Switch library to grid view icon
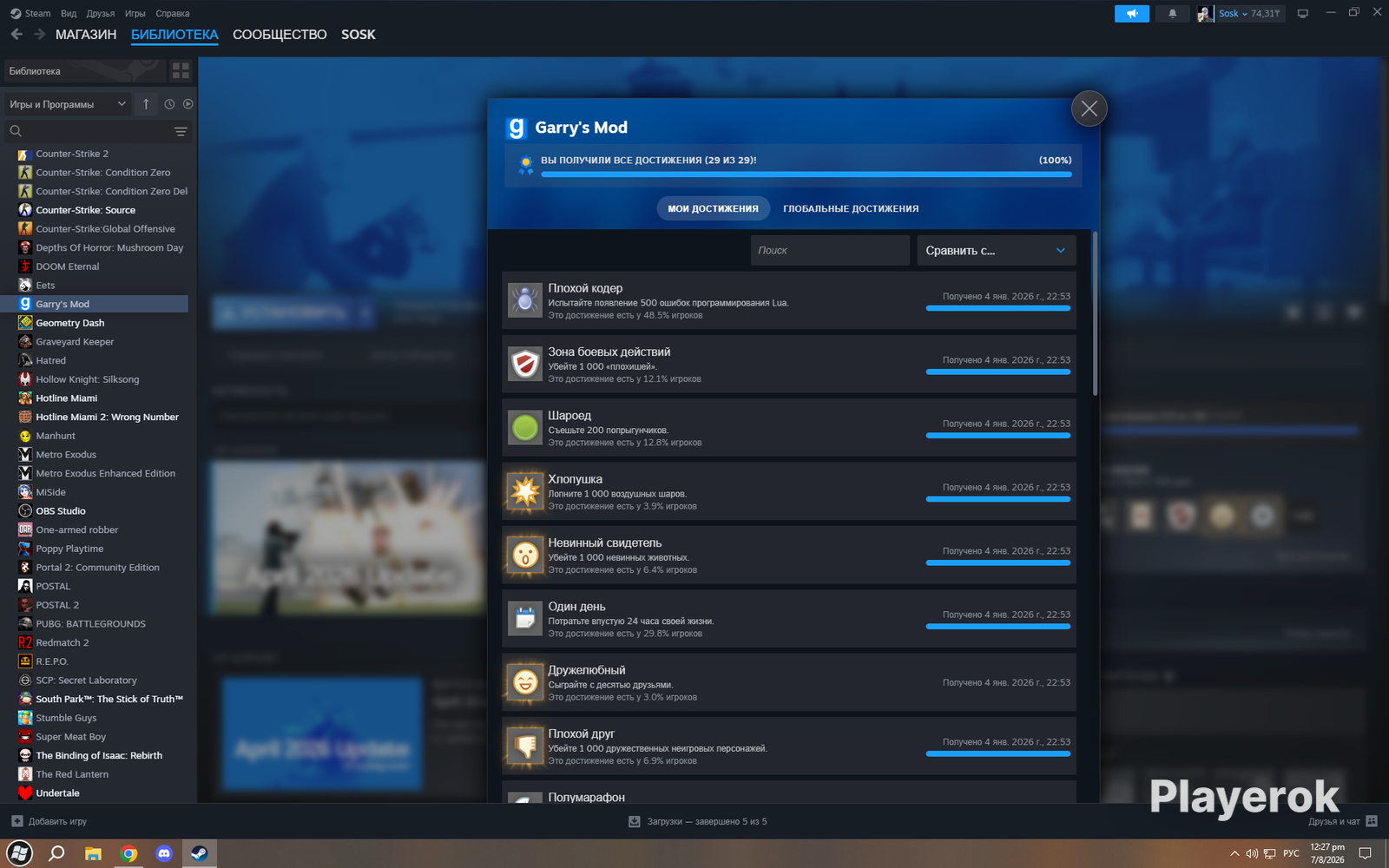The image size is (1389, 868). (181, 71)
